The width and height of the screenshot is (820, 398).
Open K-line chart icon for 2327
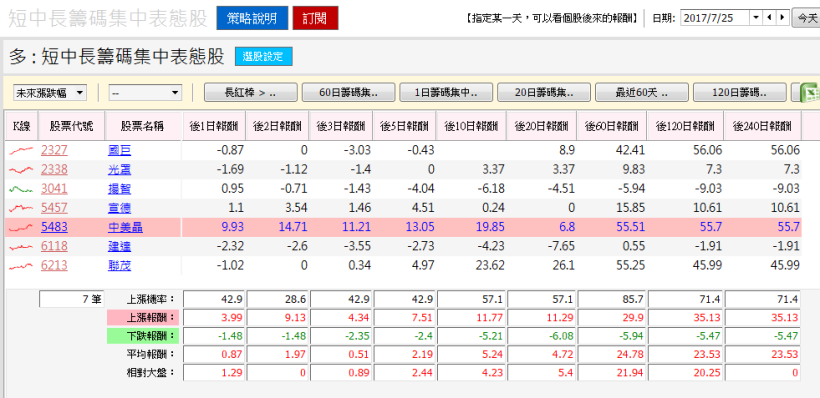[21, 151]
